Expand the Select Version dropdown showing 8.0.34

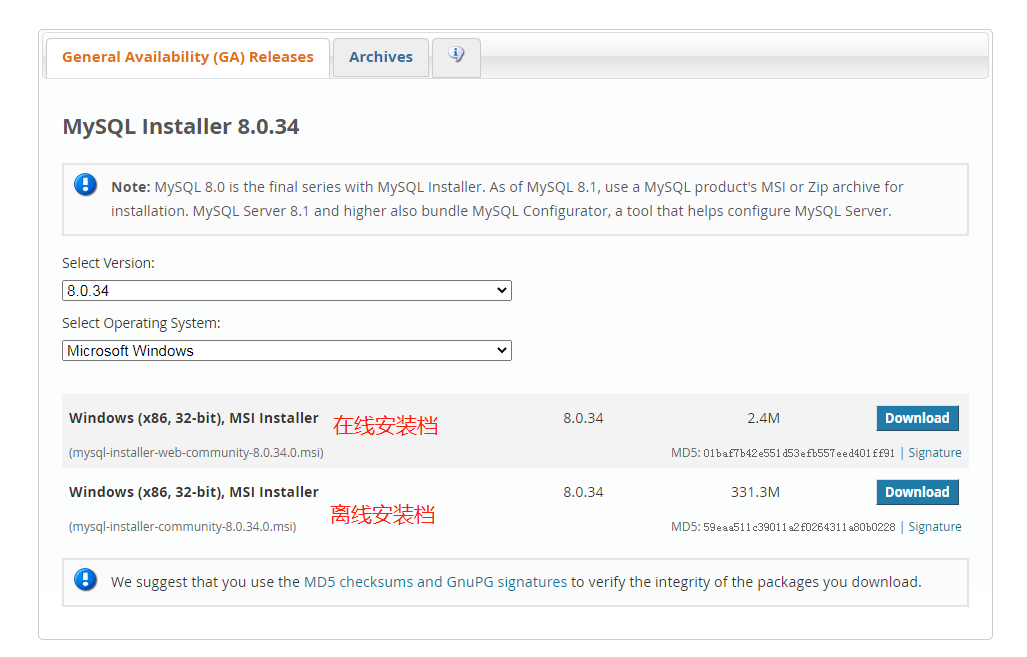(287, 291)
